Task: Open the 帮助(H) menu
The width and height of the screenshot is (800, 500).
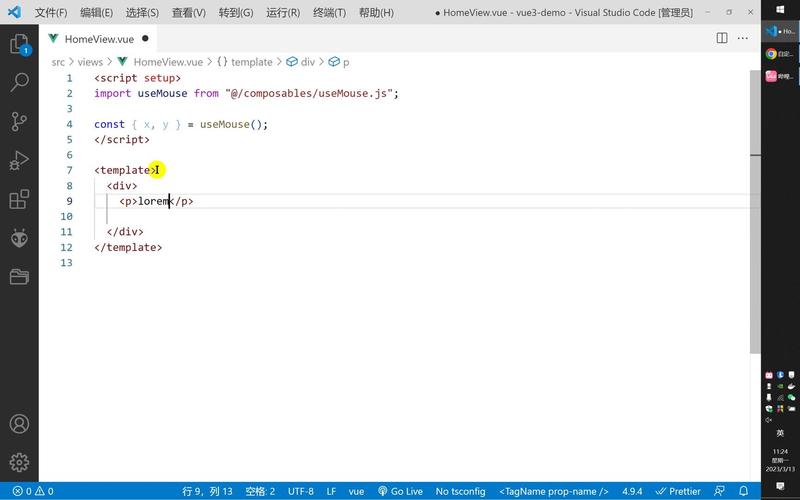Action: (x=376, y=12)
